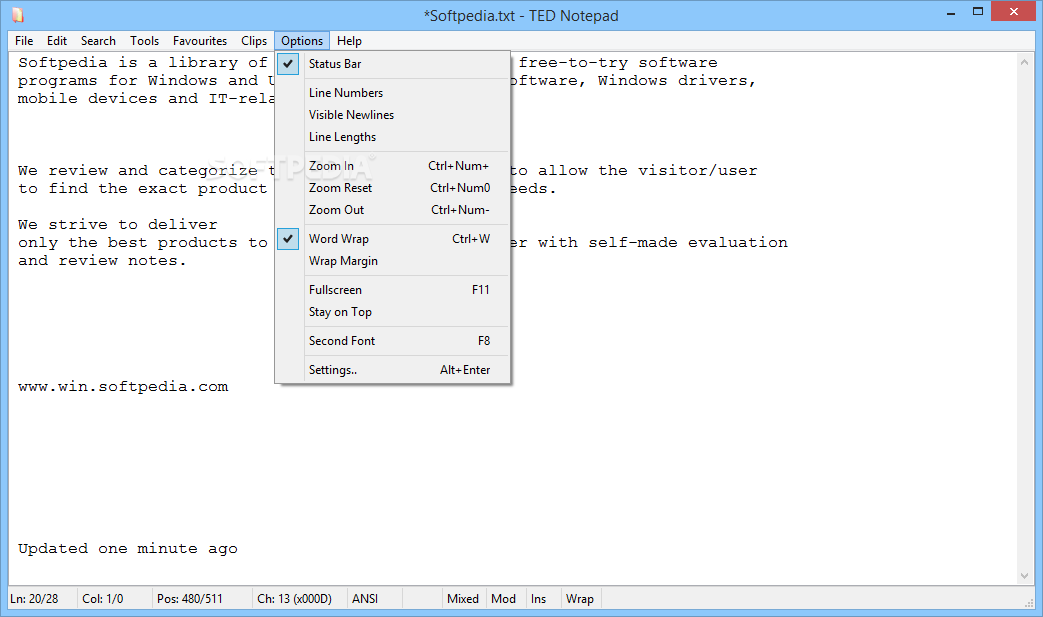
Task: Click the www.win.softpedia.com text line
Action: coord(123,387)
